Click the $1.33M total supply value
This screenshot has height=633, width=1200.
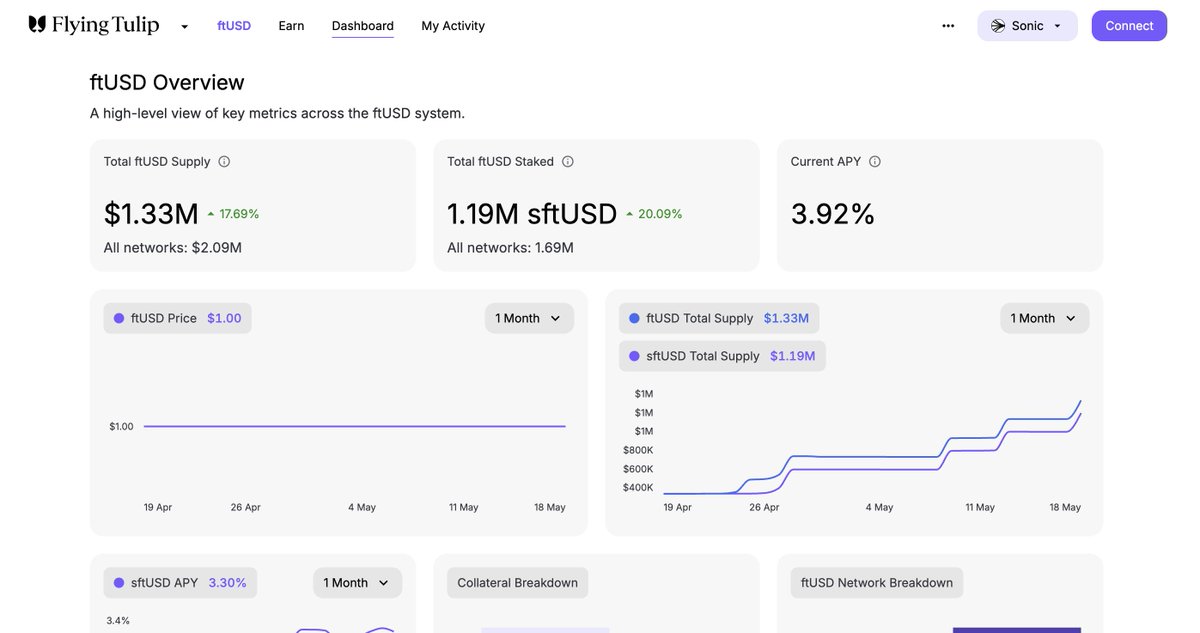tap(151, 214)
